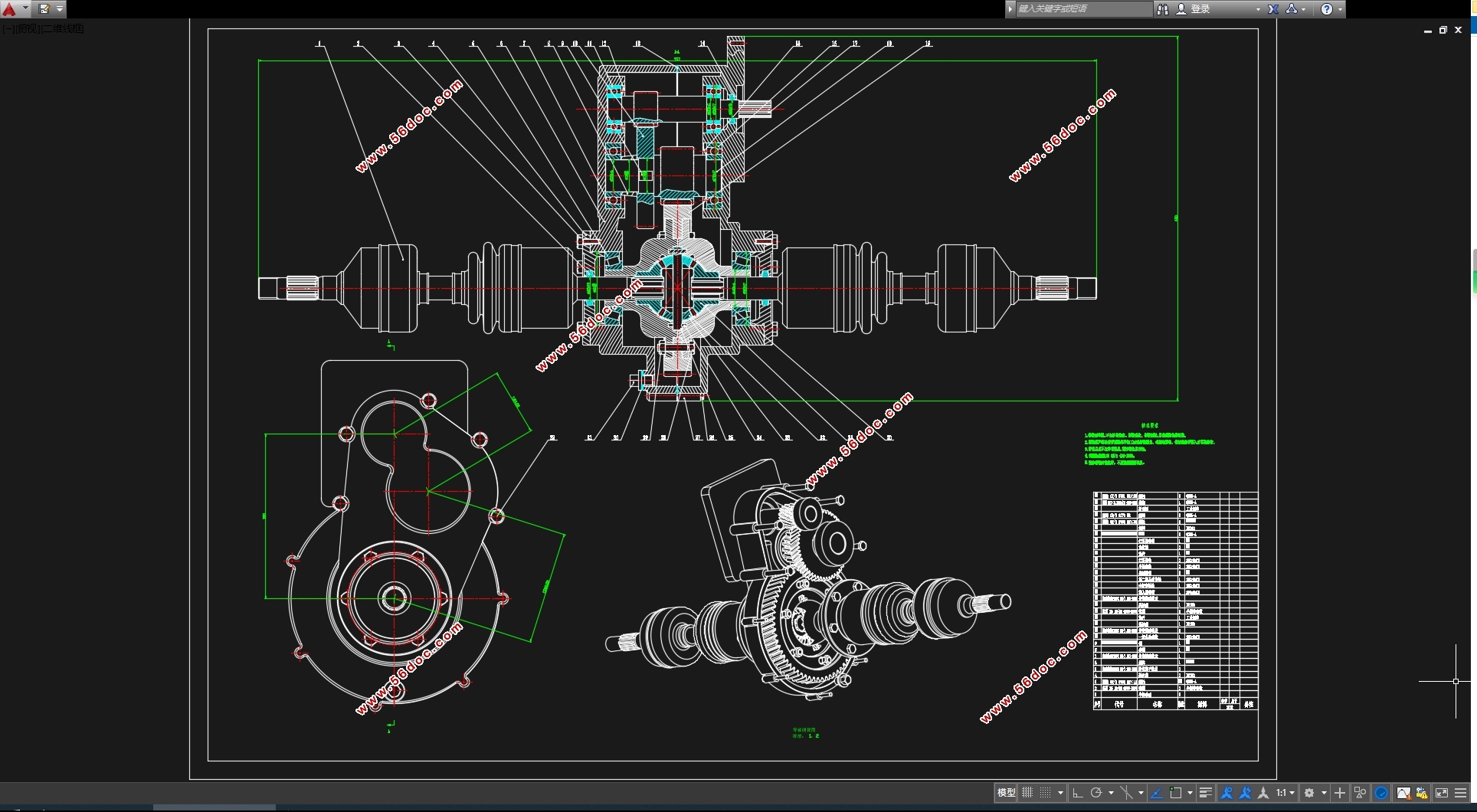Click the 二维线框 visual style label

[63, 29]
